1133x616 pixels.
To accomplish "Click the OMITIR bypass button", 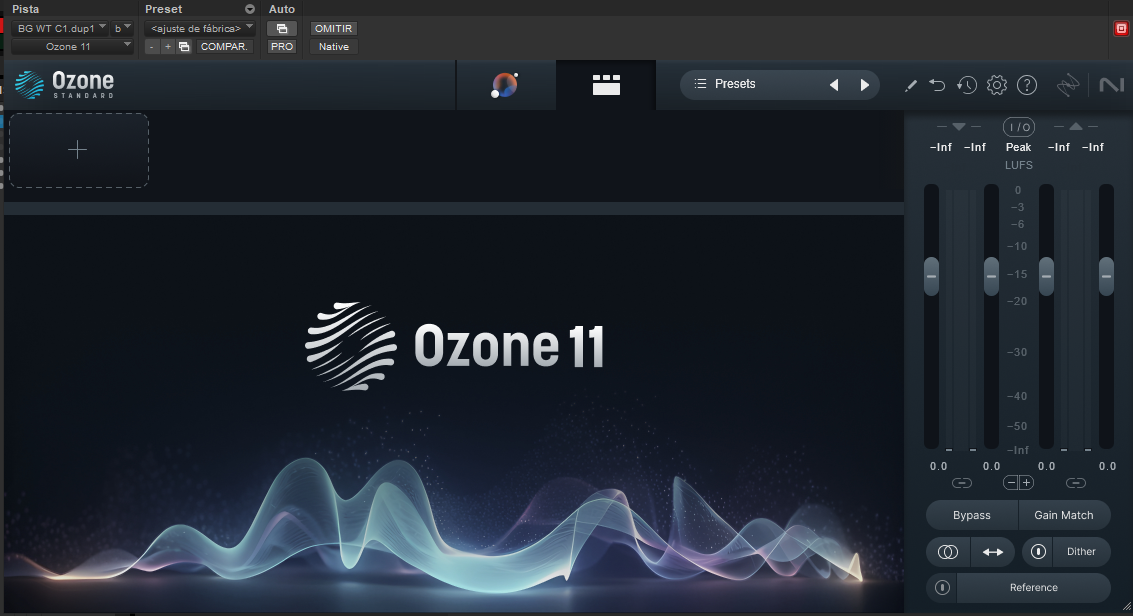I will [x=333, y=29].
